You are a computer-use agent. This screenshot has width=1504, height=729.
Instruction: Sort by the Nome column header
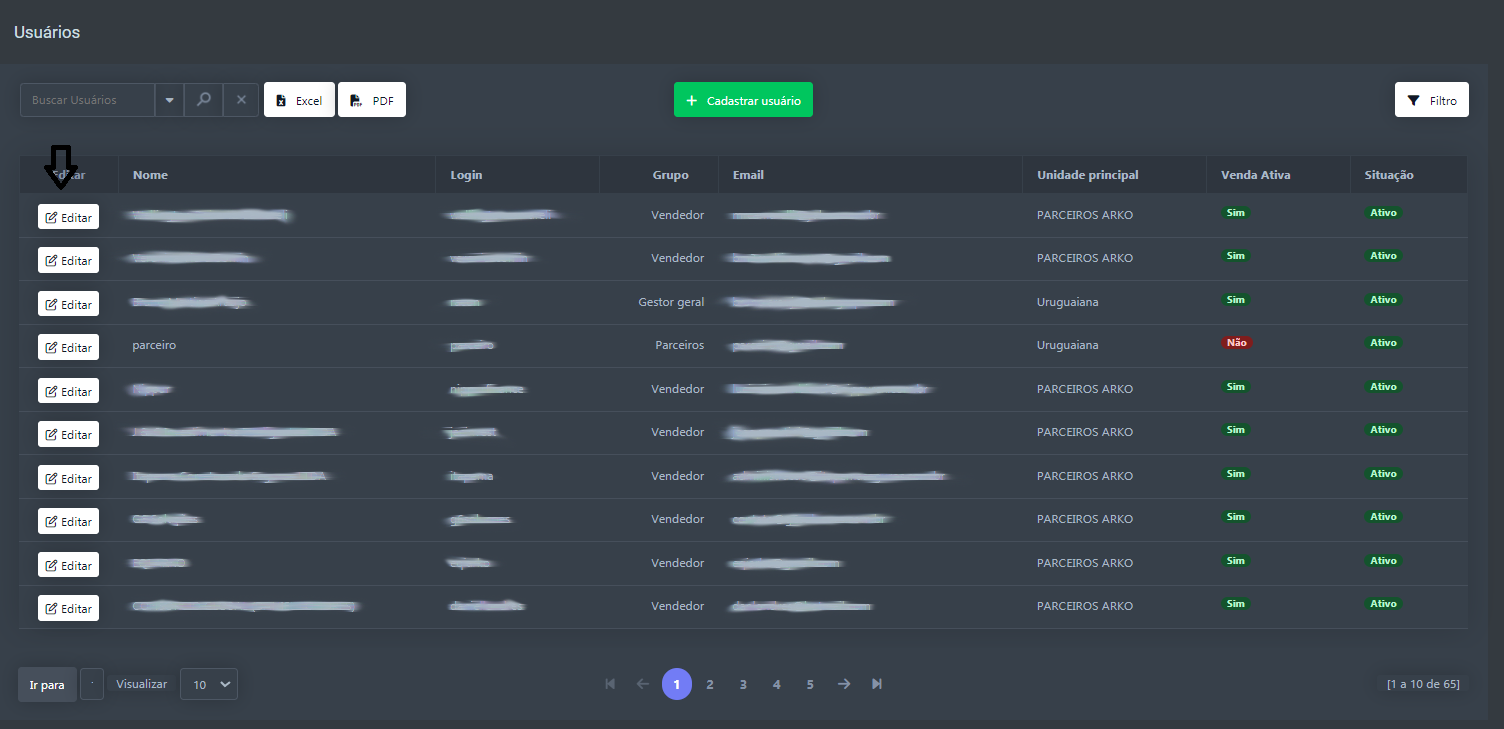pyautogui.click(x=150, y=175)
